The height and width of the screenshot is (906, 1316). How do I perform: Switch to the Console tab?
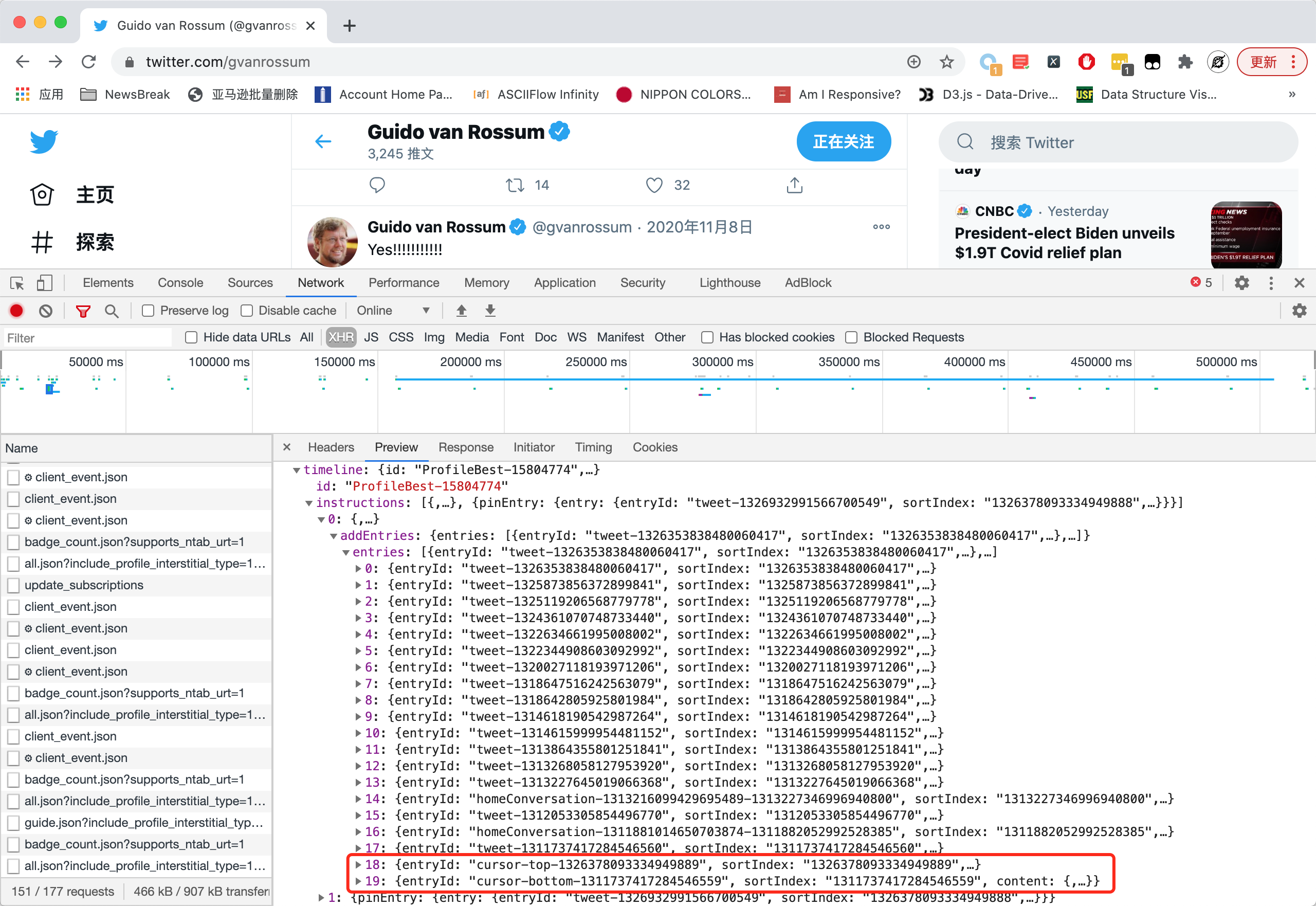click(x=180, y=283)
